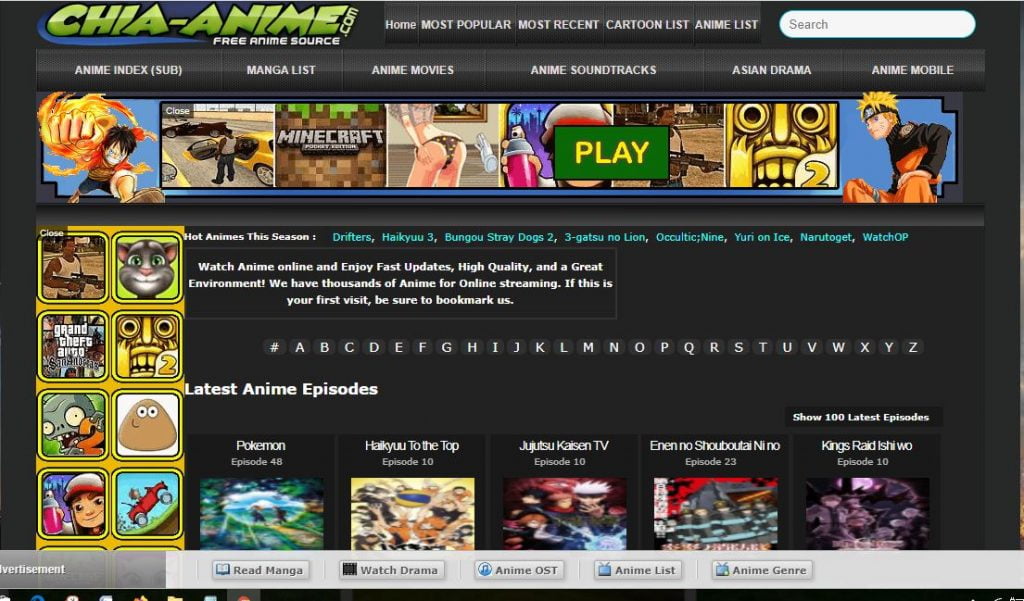Click the yellow car game tile in the banner
The image size is (1024, 601).
click(x=218, y=145)
